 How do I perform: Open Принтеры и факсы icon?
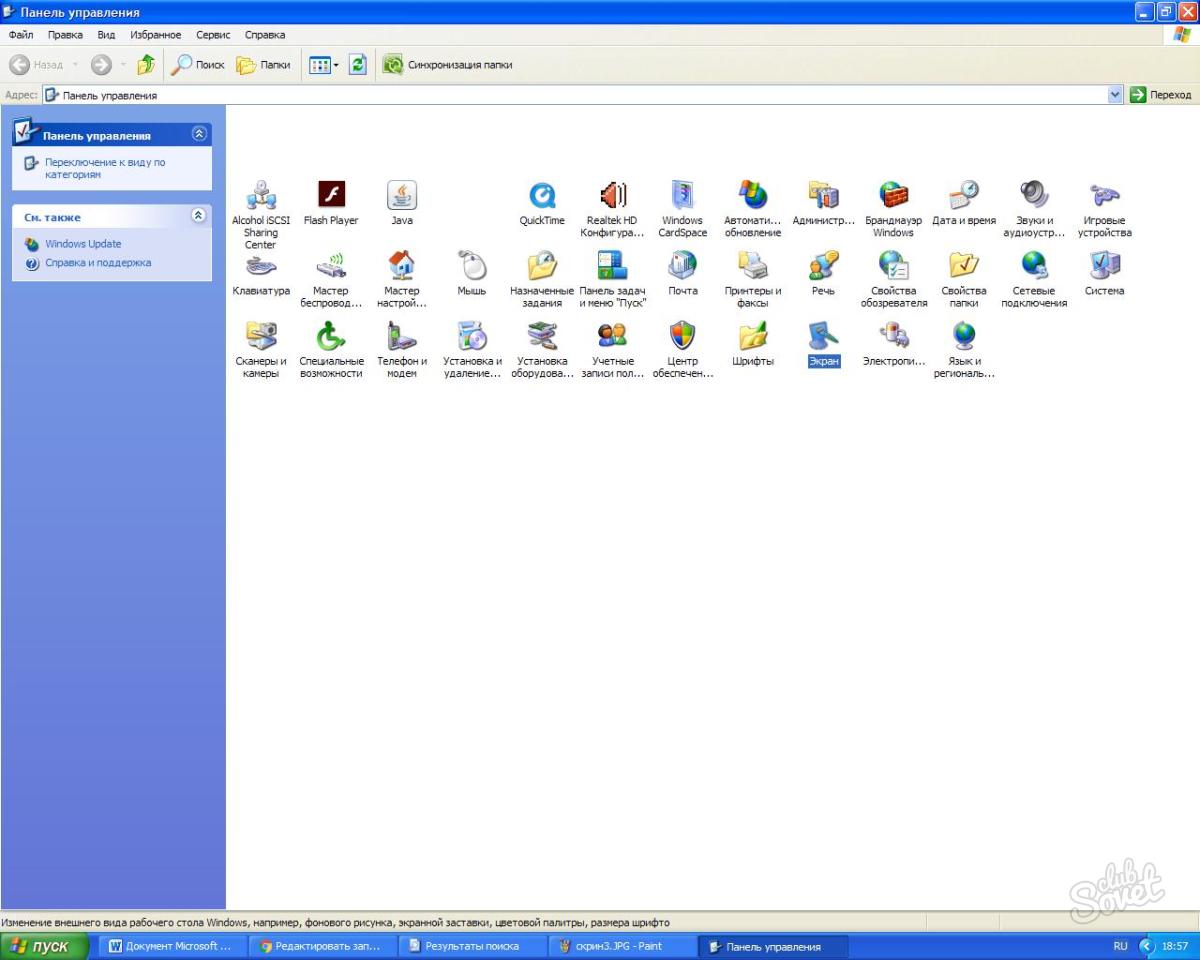point(752,266)
